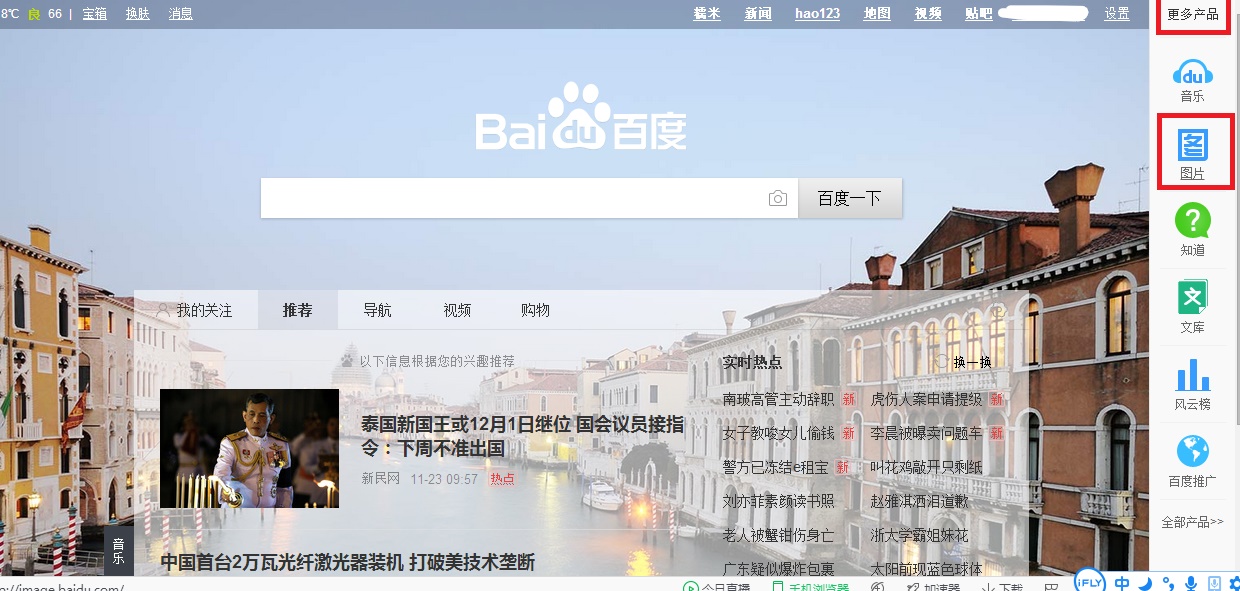Viewport: 1240px width, 591px height.
Task: Click the Baidu paw logo
Action: [x=581, y=118]
